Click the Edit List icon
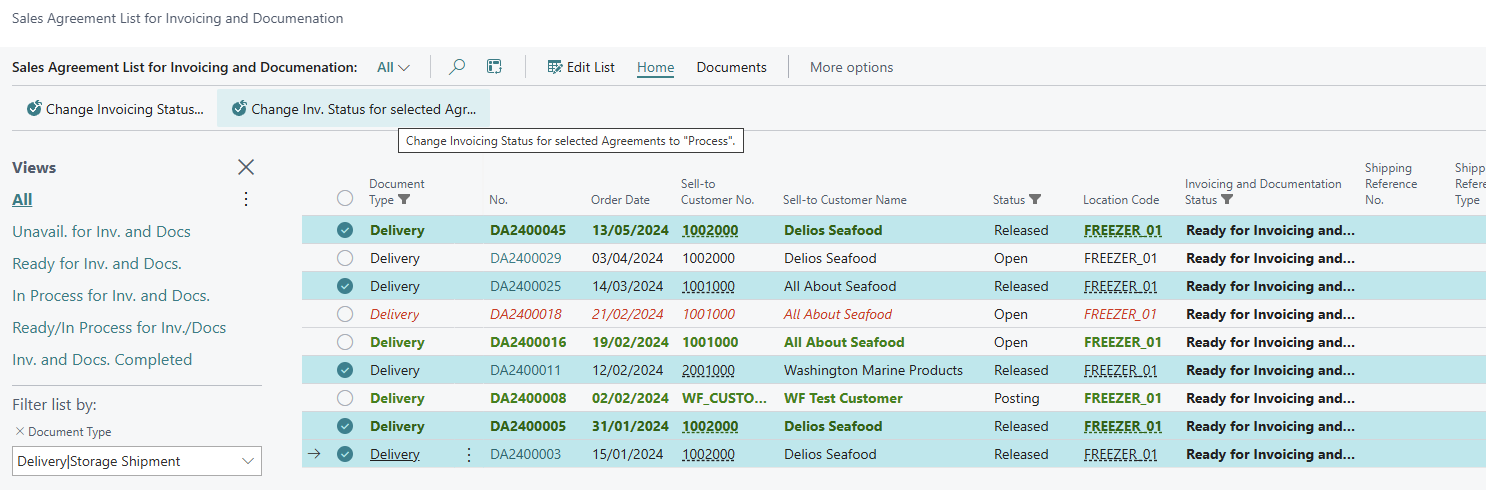 coord(555,67)
